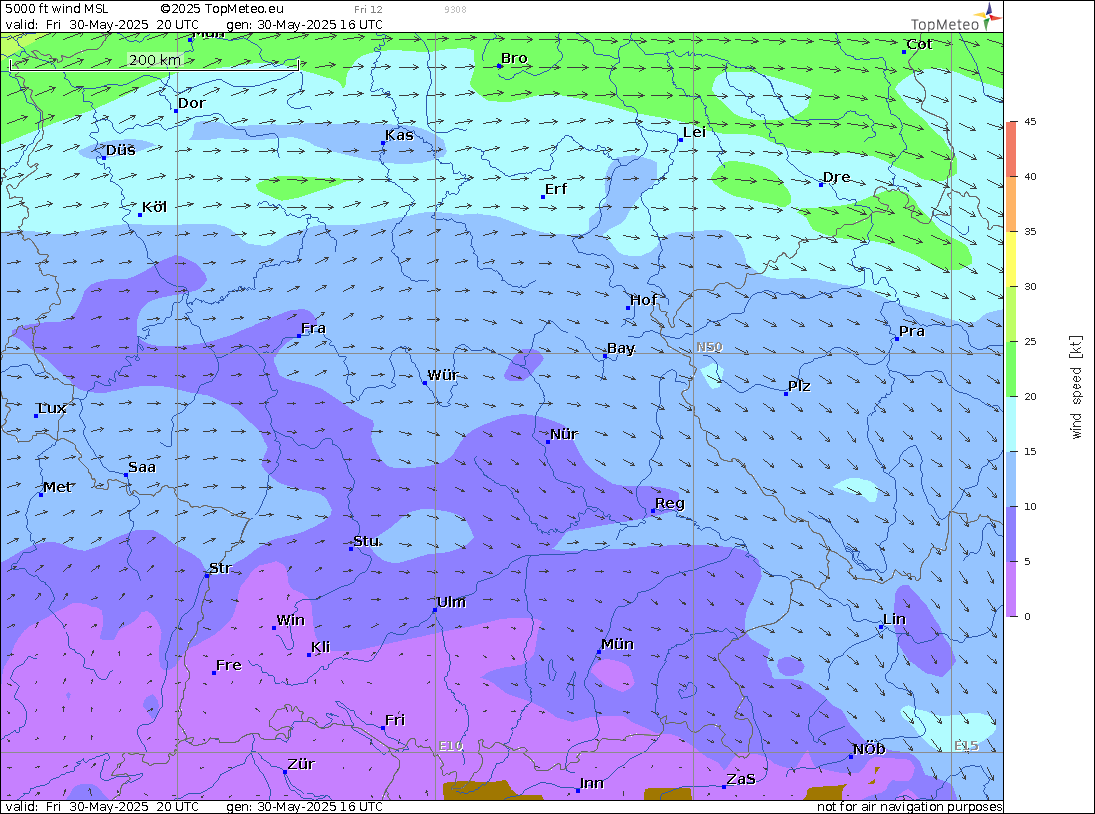Open the ©2025 TopMeteo.eu copyright link

pos(222,9)
